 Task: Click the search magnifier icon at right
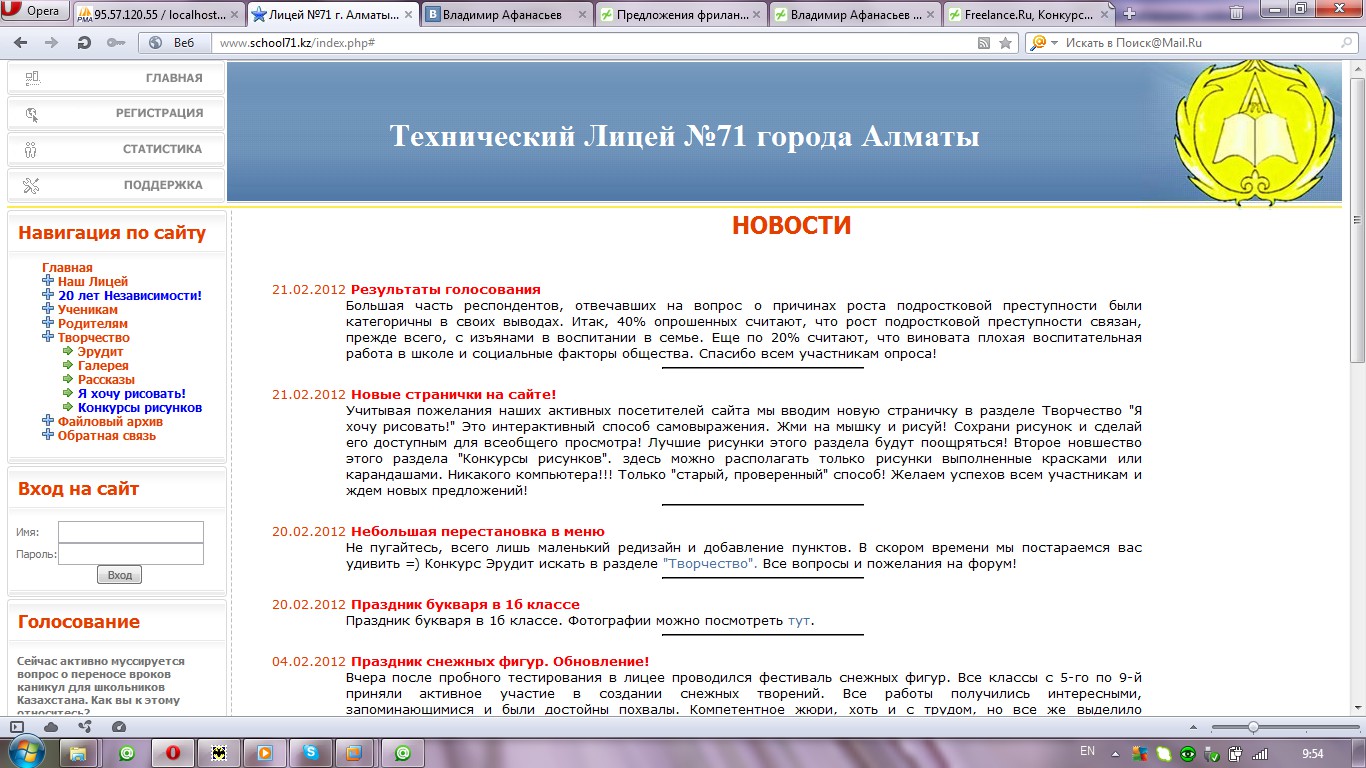(1346, 43)
